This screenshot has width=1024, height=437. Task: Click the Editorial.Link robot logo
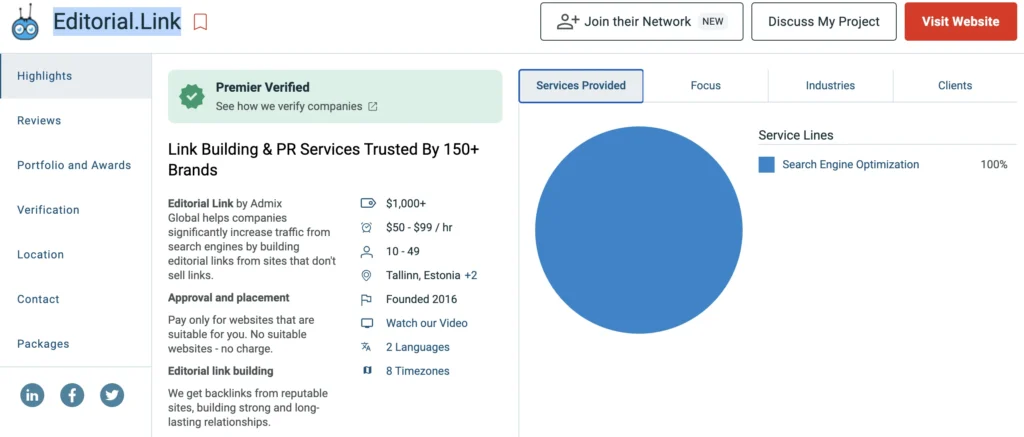coord(26,22)
